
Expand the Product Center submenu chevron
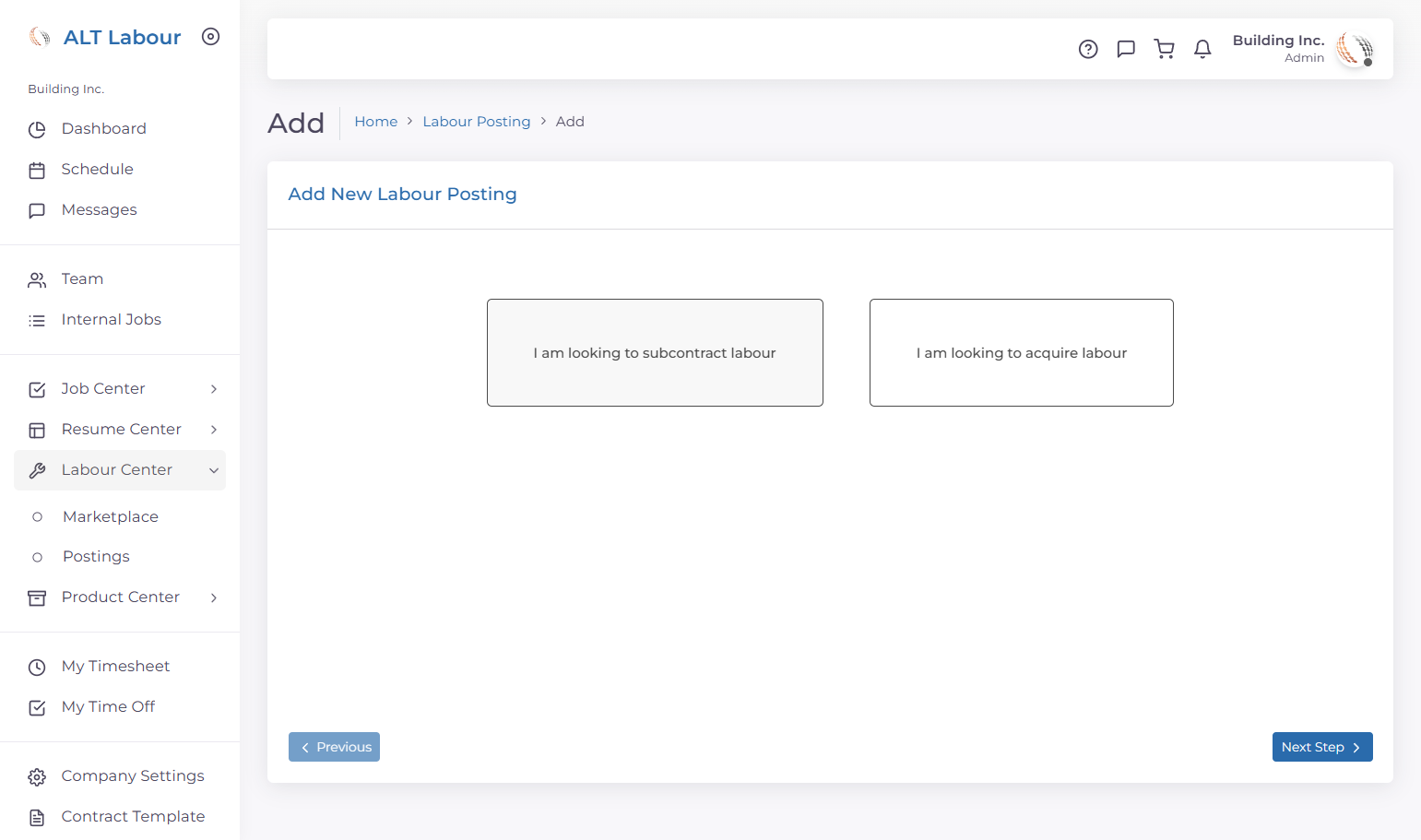(x=214, y=597)
